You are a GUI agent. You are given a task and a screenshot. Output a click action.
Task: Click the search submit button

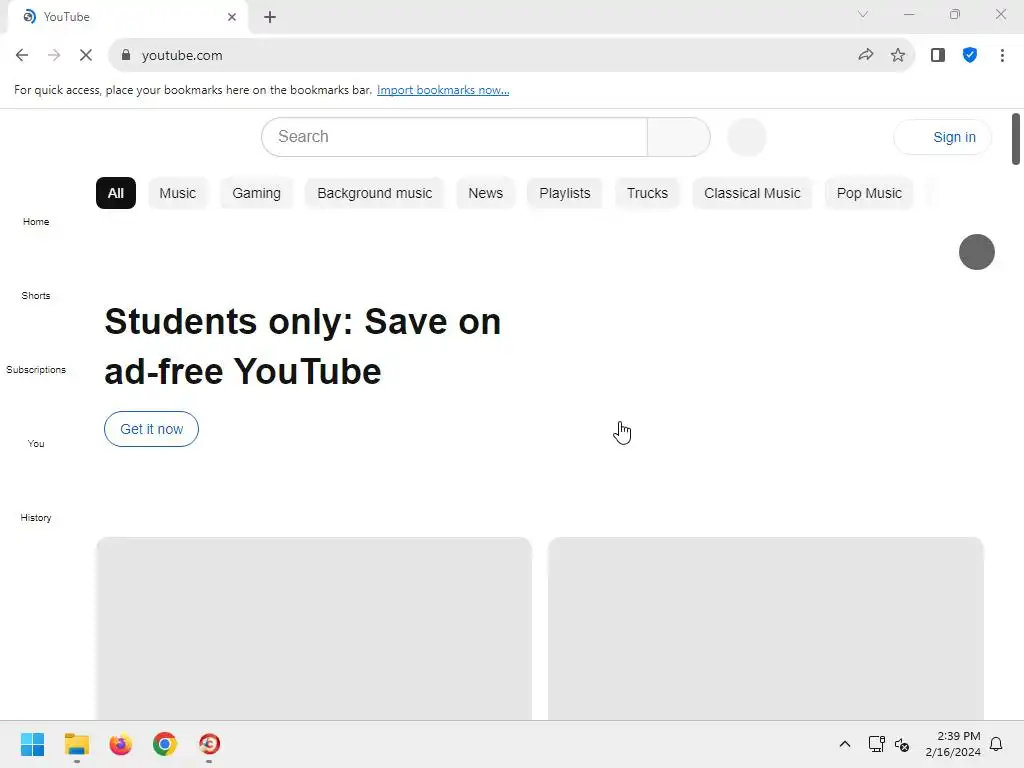click(x=679, y=136)
